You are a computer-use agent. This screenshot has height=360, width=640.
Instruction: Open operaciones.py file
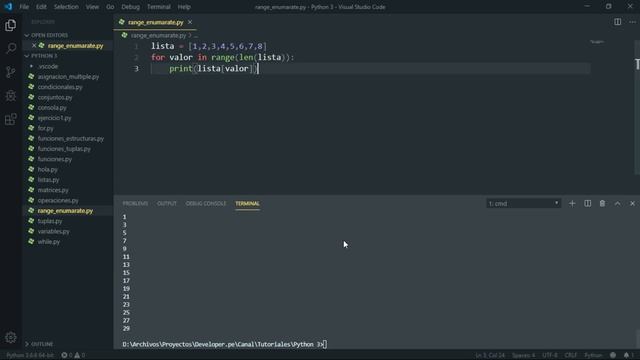point(58,200)
